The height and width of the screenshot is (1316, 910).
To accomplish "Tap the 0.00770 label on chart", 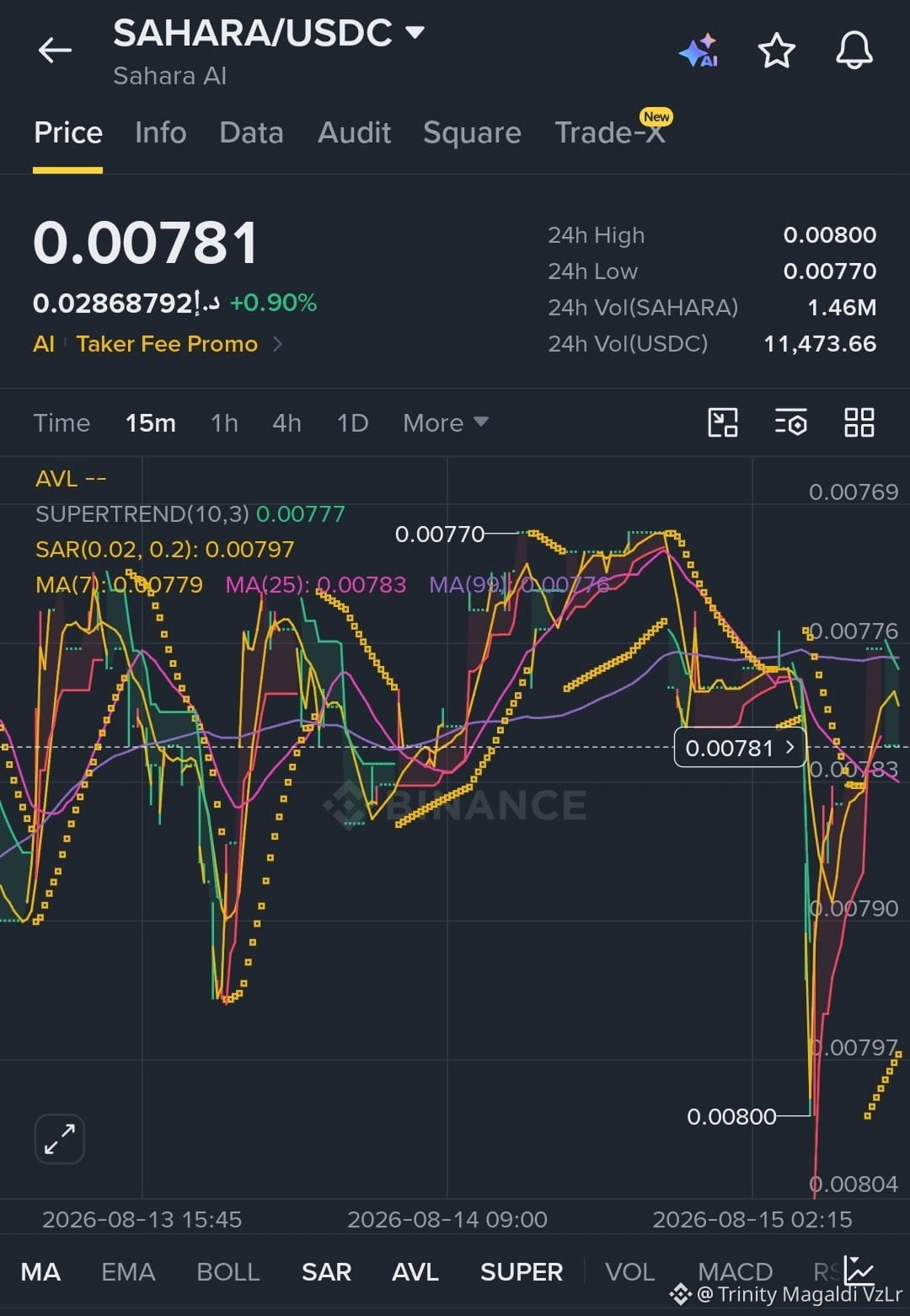I will (440, 534).
